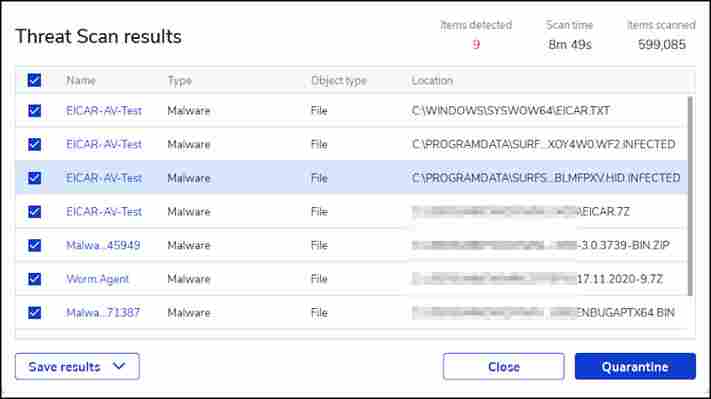Image resolution: width=711 pixels, height=399 pixels.
Task: Open the Malwa...45949 threat name link
Action: [103, 245]
